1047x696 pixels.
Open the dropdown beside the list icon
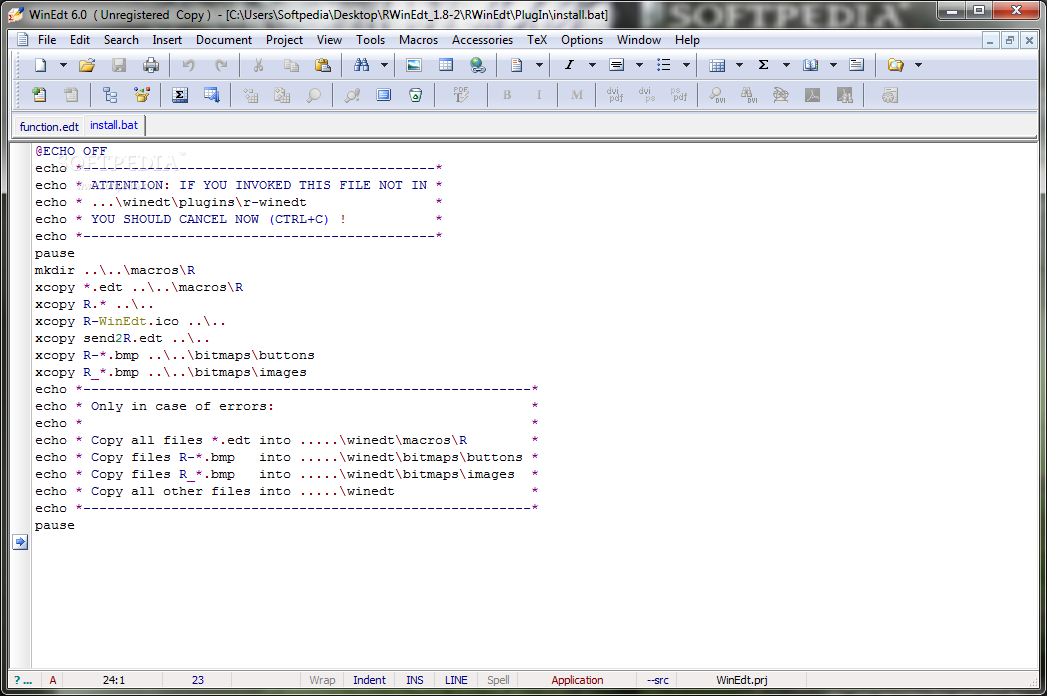[686, 65]
